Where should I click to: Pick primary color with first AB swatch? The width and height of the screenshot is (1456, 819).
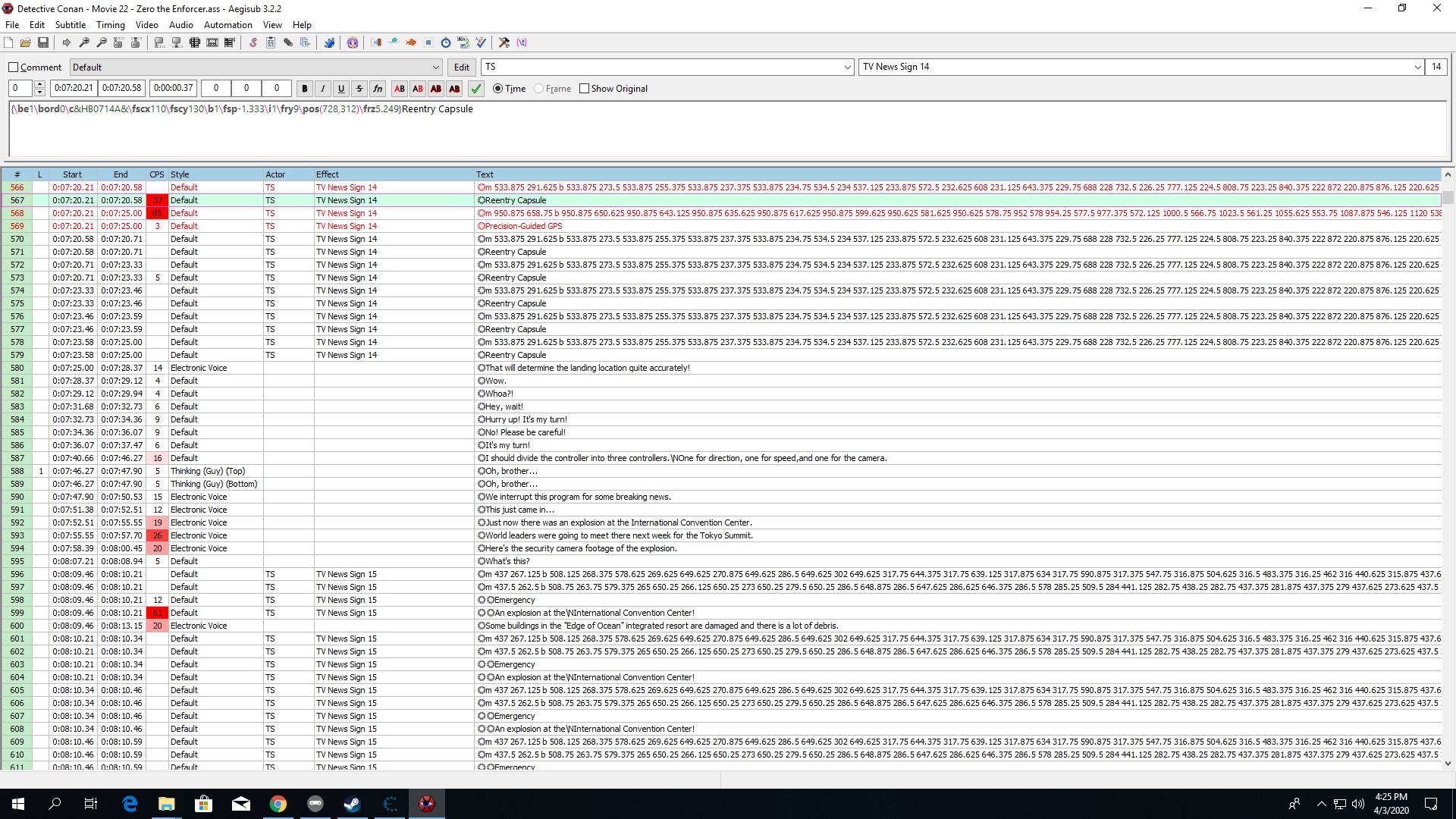pos(400,89)
